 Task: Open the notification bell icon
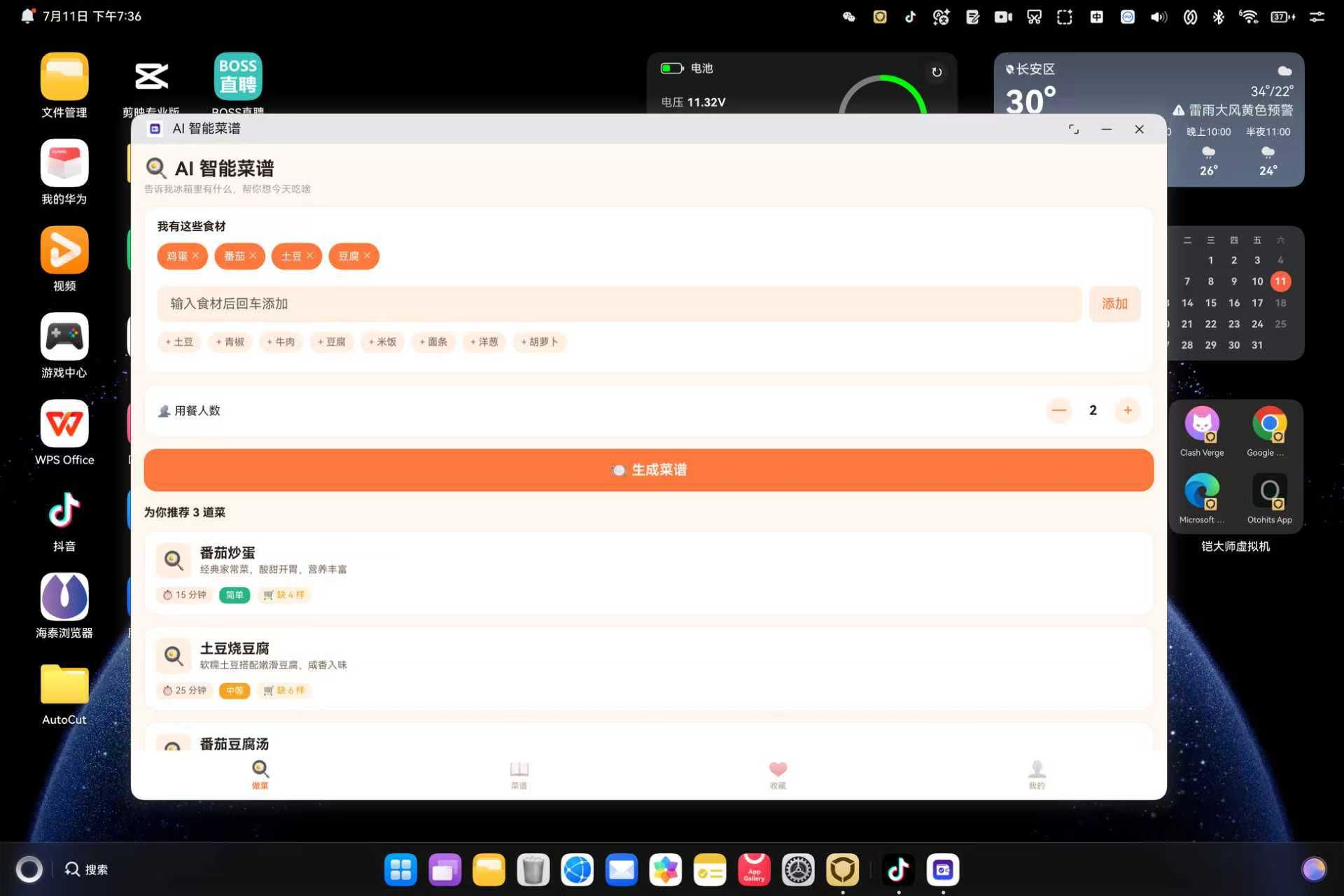pos(27,16)
